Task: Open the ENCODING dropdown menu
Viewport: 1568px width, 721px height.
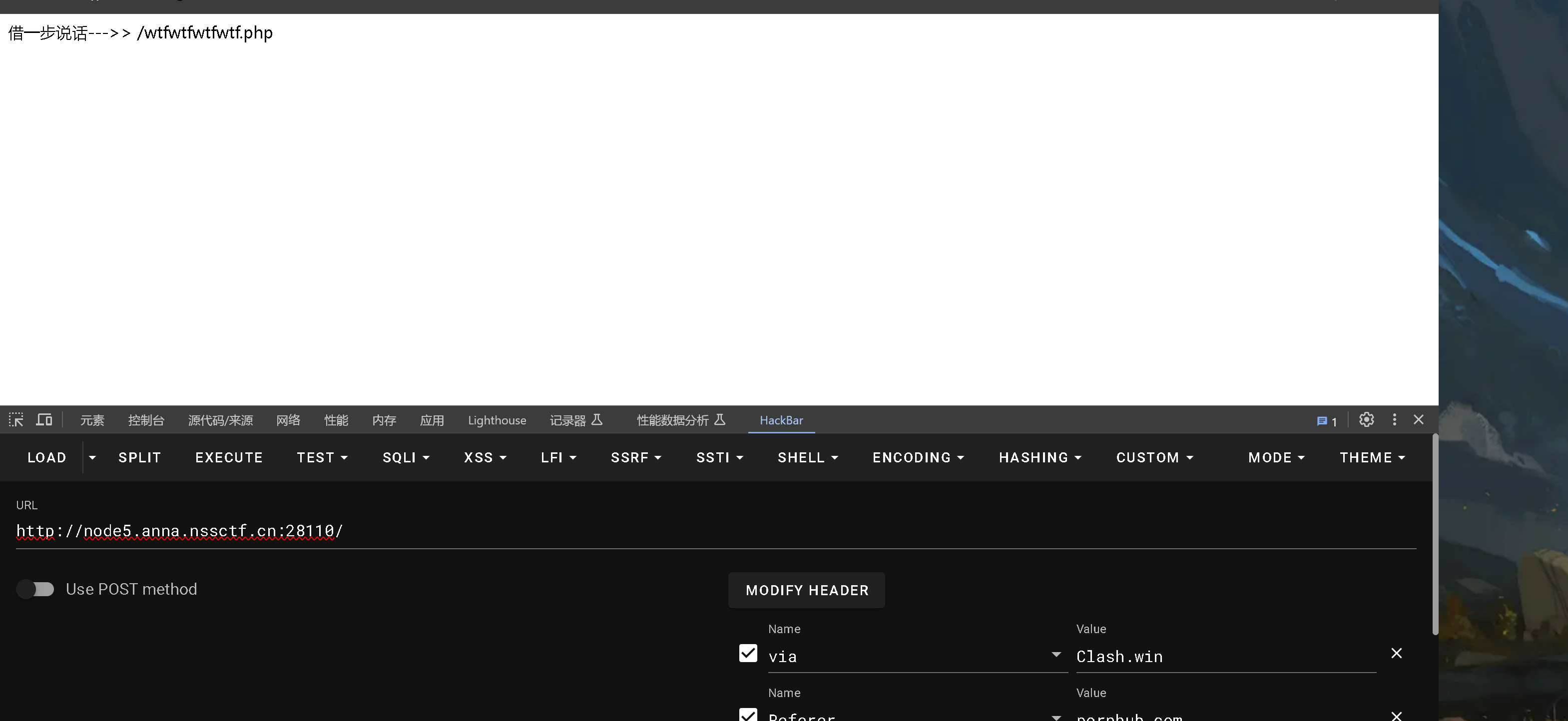Action: [918, 457]
